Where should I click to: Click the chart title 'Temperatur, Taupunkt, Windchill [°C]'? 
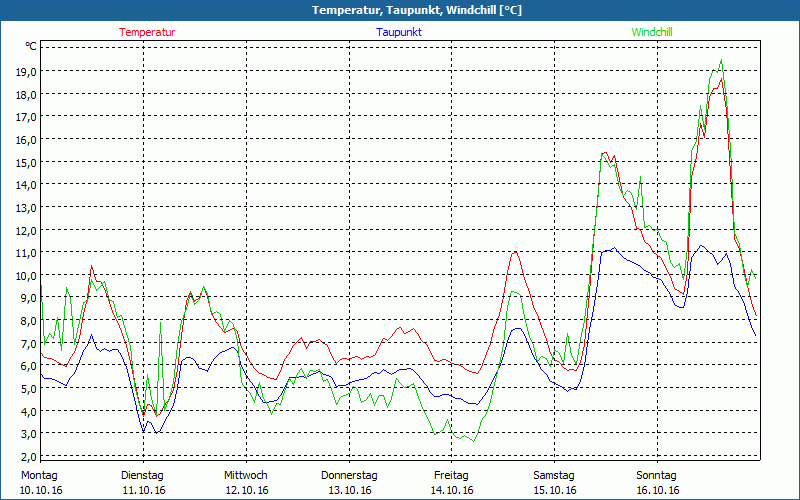coord(417,10)
